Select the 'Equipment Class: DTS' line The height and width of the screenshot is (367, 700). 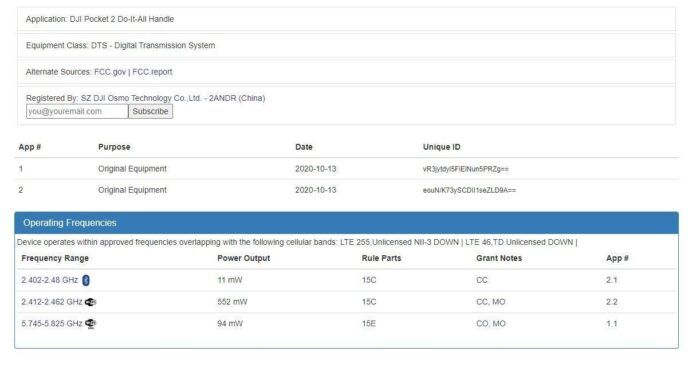pos(121,46)
